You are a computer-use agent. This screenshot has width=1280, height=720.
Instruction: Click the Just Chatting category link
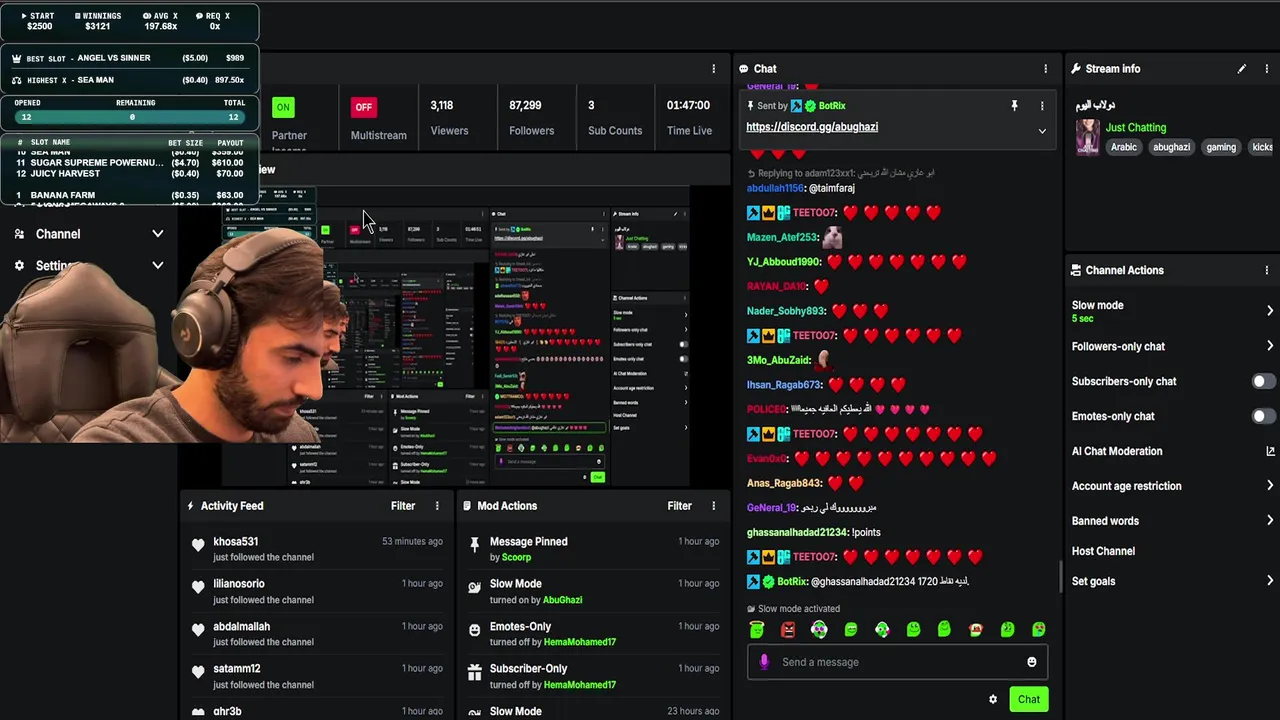[x=1136, y=127]
